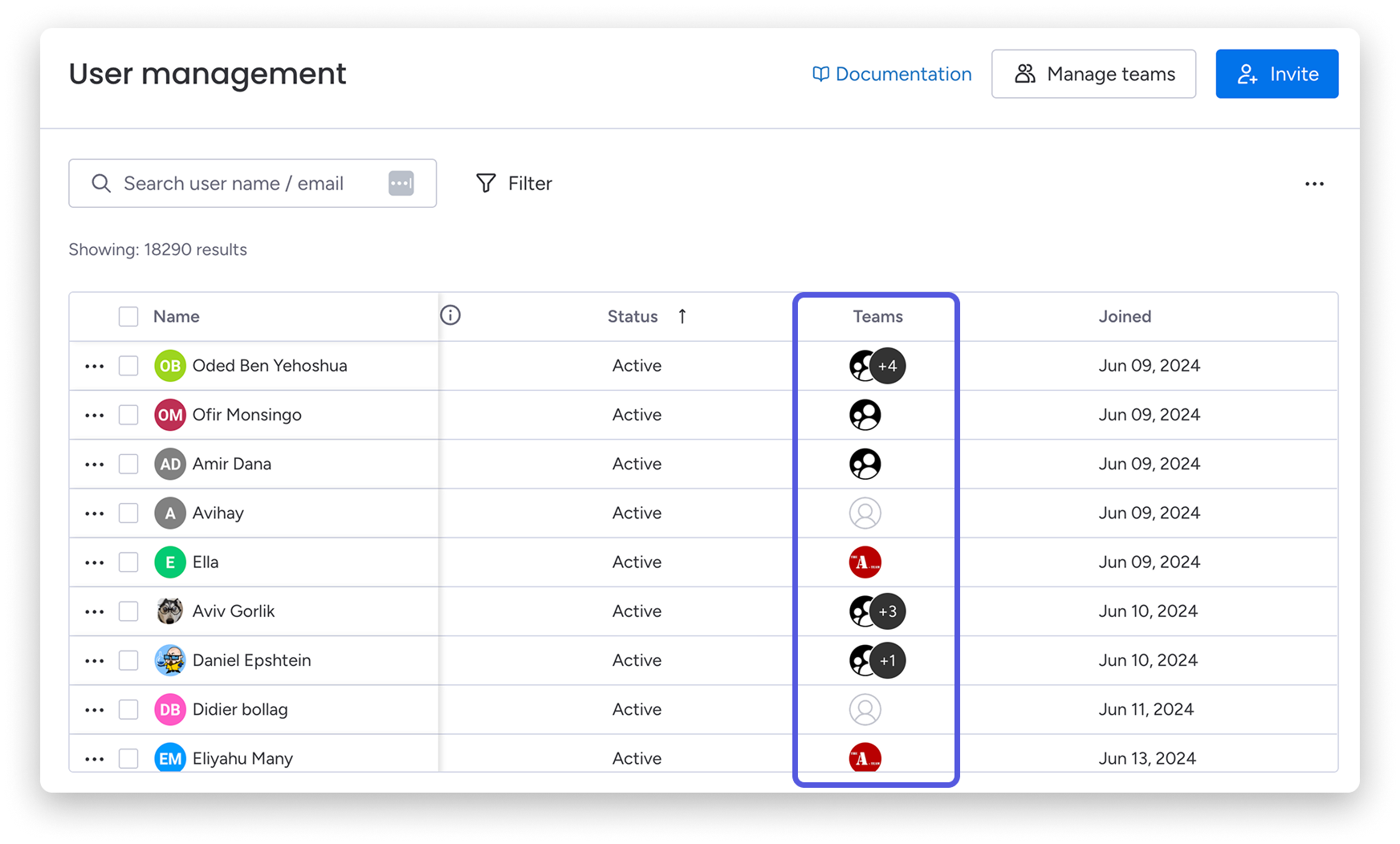
Task: Click the Status sort arrow icon
Action: click(x=682, y=316)
